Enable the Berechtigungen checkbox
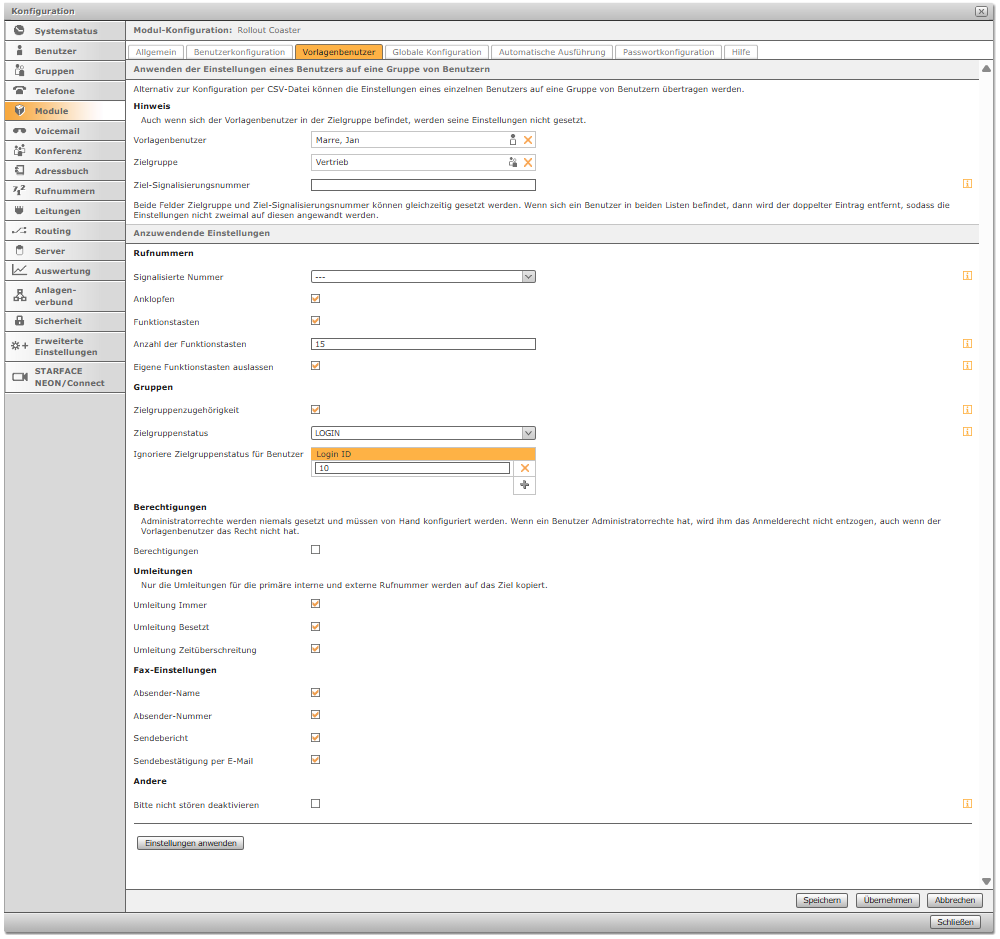This screenshot has width=1000, height=939. pos(316,550)
